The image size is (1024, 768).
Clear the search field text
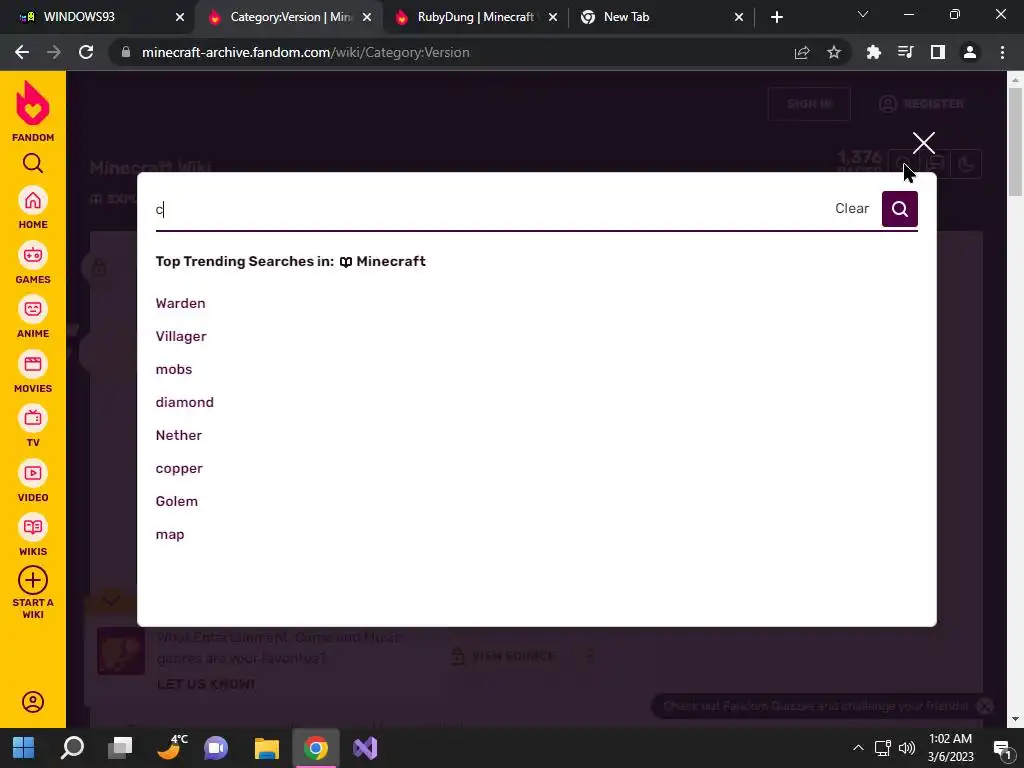click(852, 208)
